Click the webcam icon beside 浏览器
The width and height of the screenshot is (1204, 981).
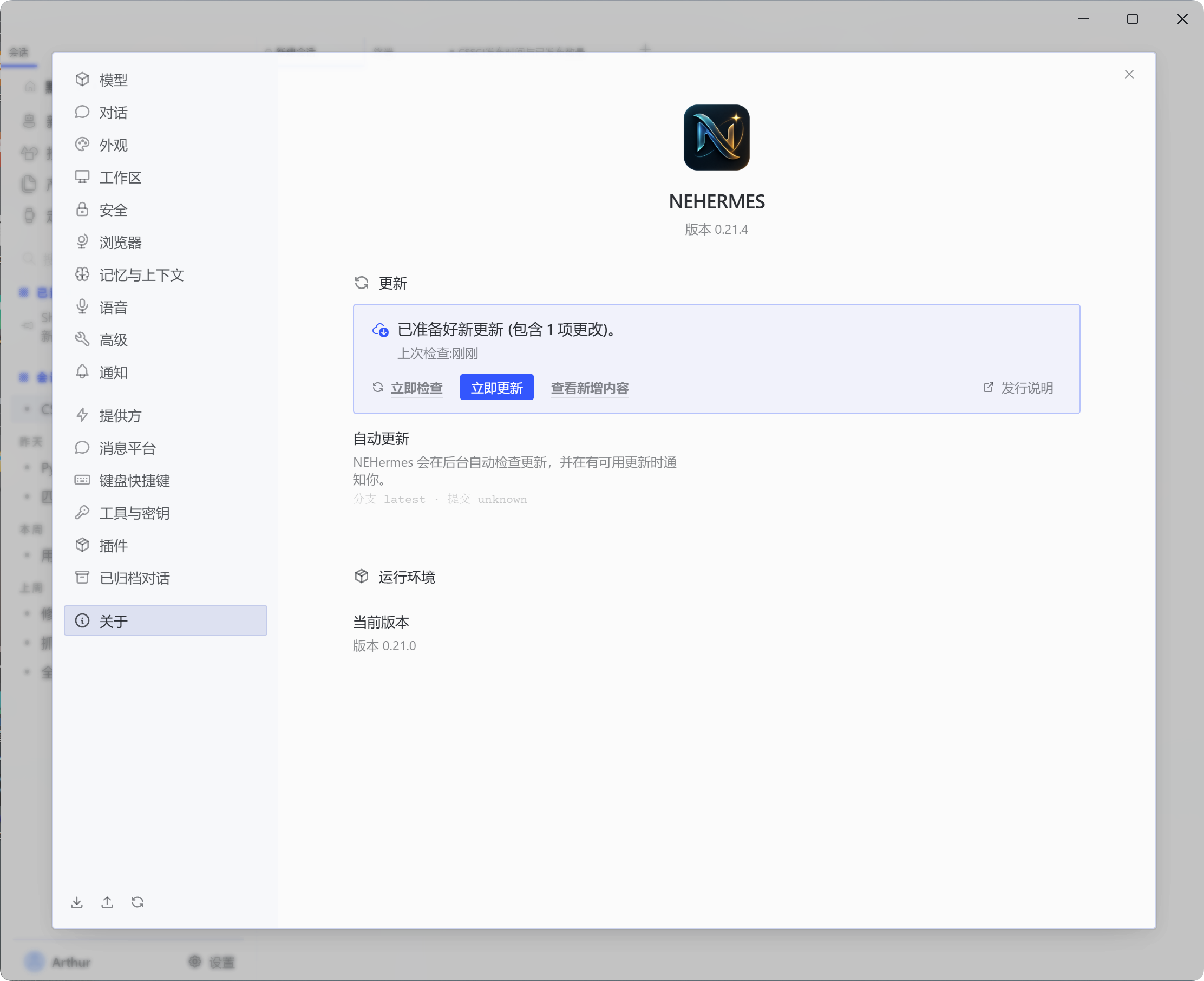pos(82,242)
